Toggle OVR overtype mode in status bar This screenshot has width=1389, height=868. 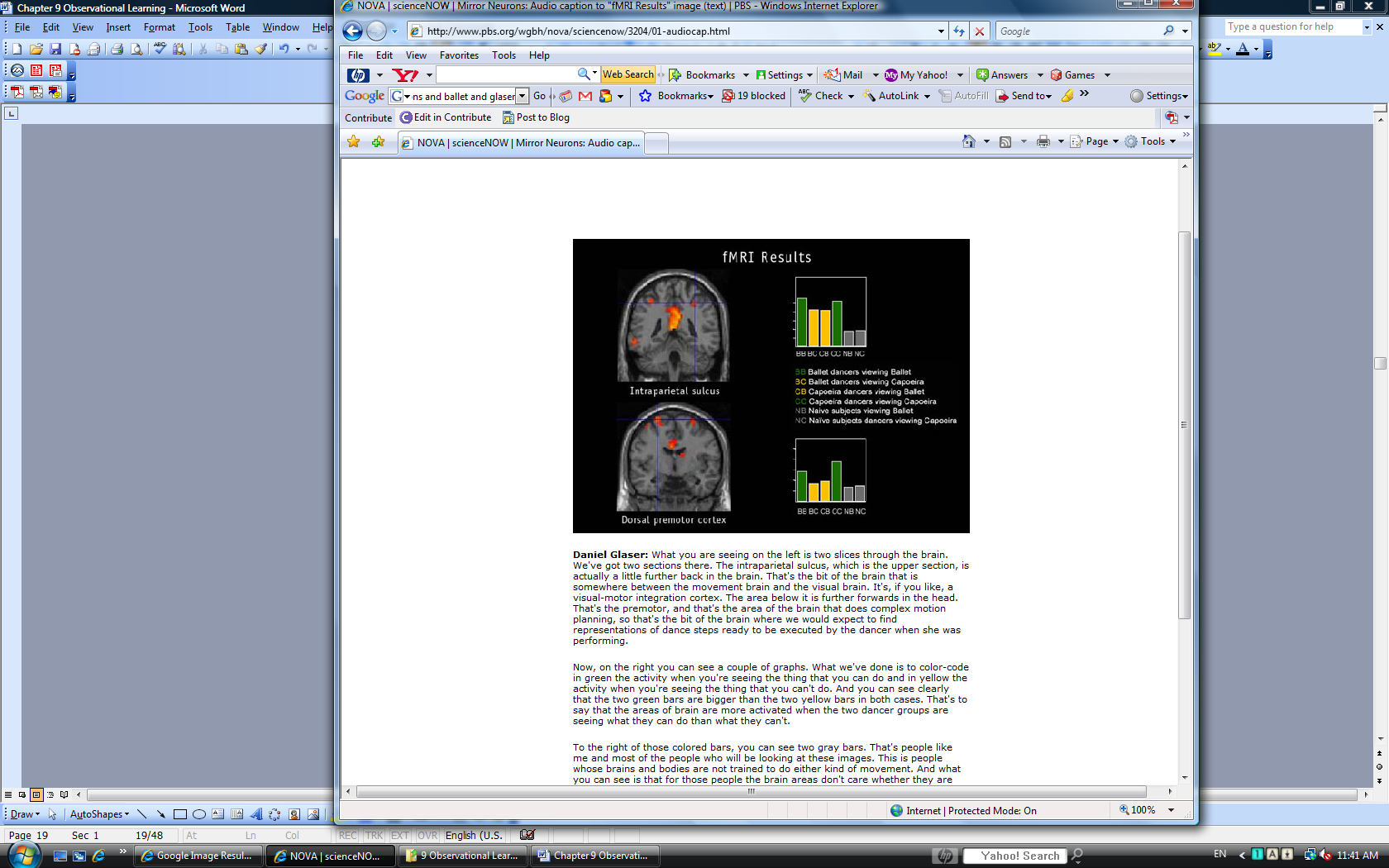coord(427,836)
